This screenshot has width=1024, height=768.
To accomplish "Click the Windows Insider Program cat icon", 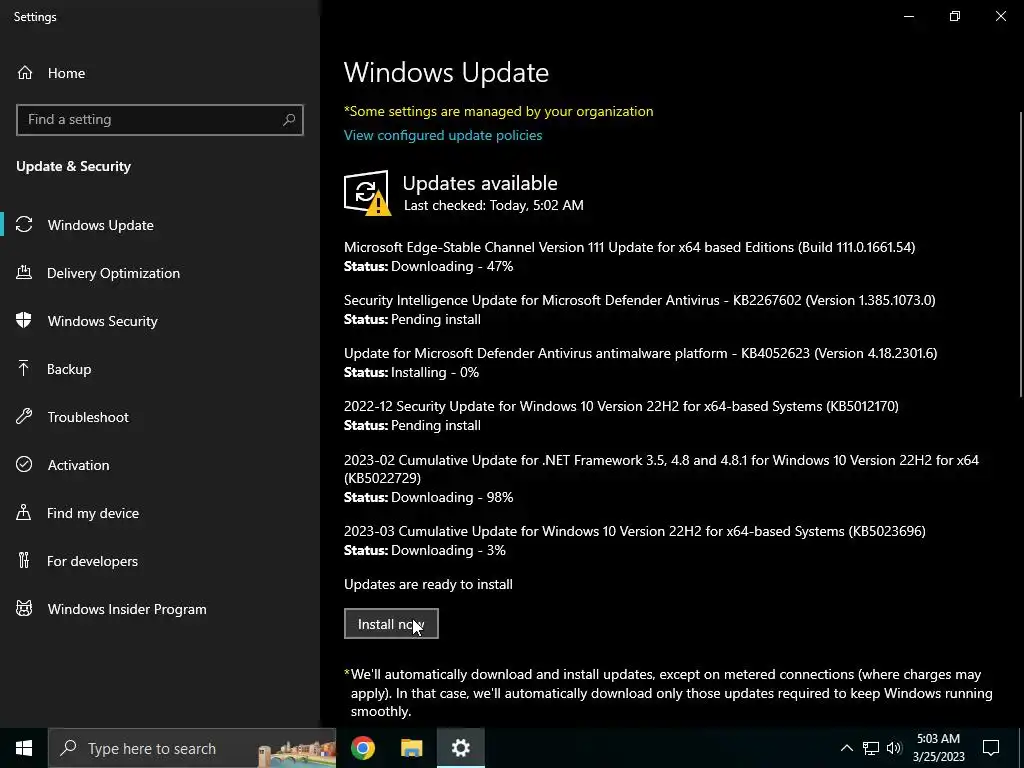I will tap(24, 609).
